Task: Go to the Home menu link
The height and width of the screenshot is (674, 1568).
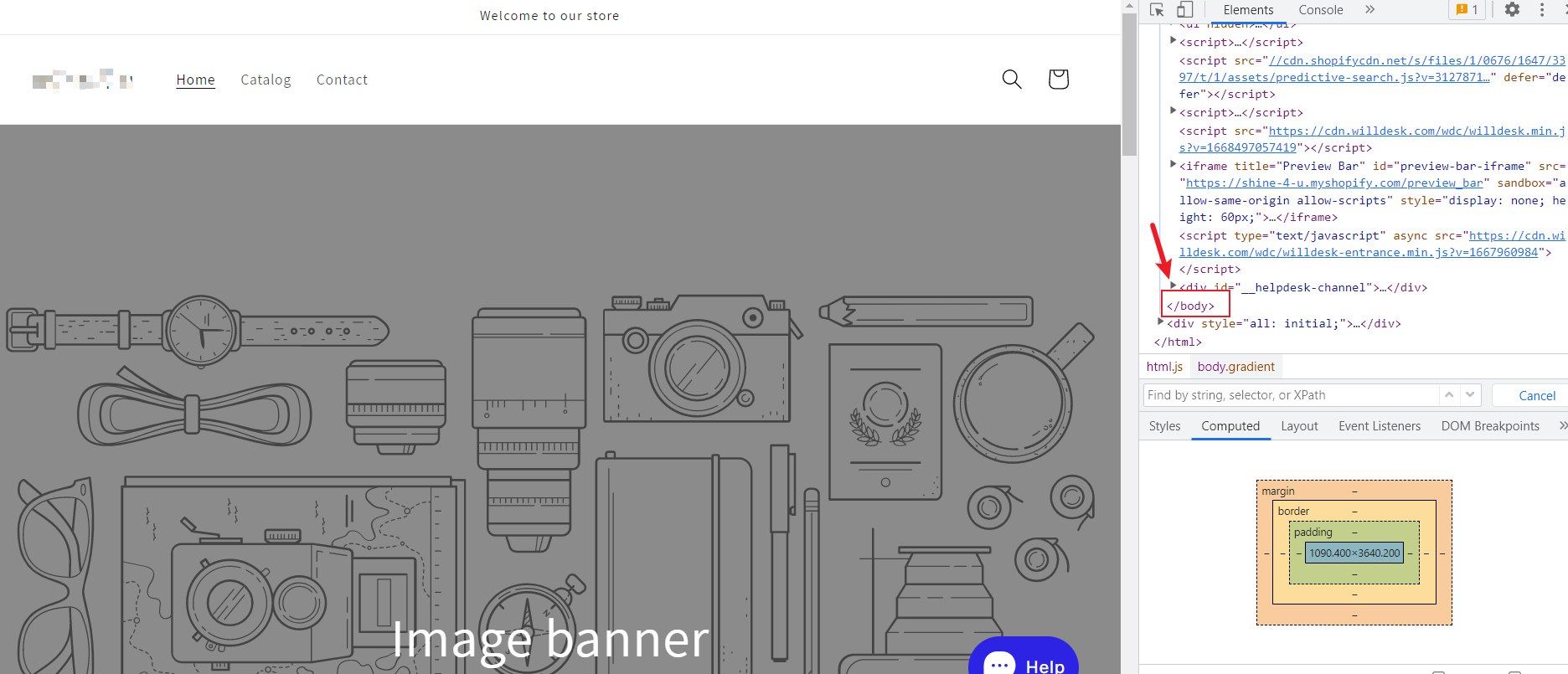Action: point(195,80)
